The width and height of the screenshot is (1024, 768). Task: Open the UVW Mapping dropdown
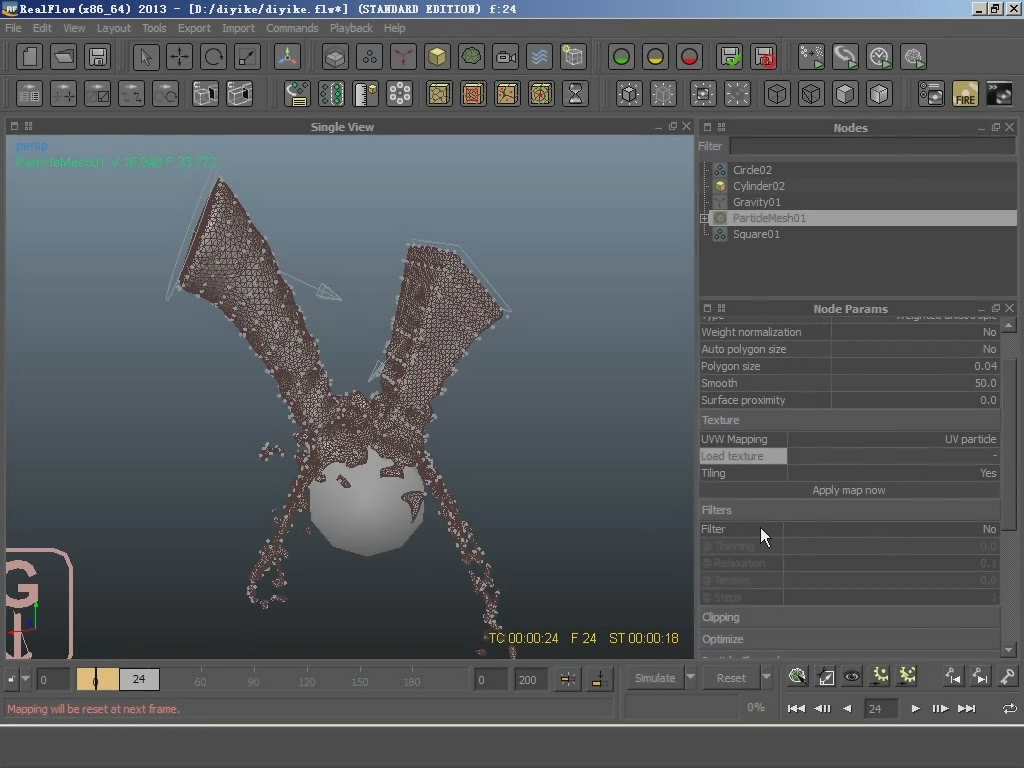pyautogui.click(x=893, y=440)
